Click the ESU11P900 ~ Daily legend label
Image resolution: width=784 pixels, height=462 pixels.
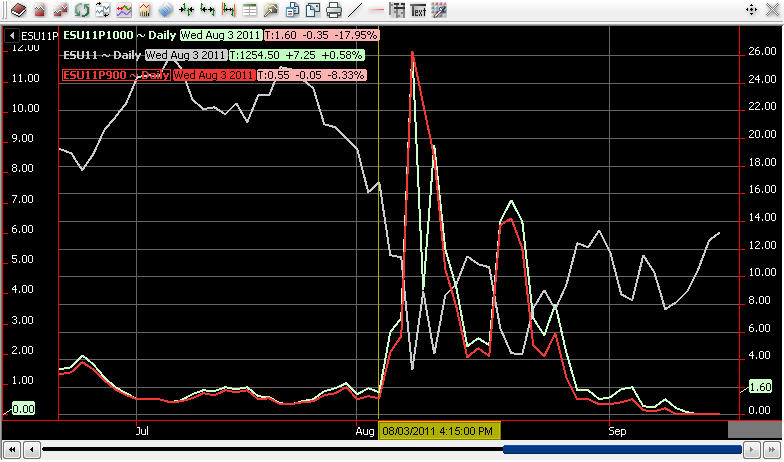[x=116, y=75]
